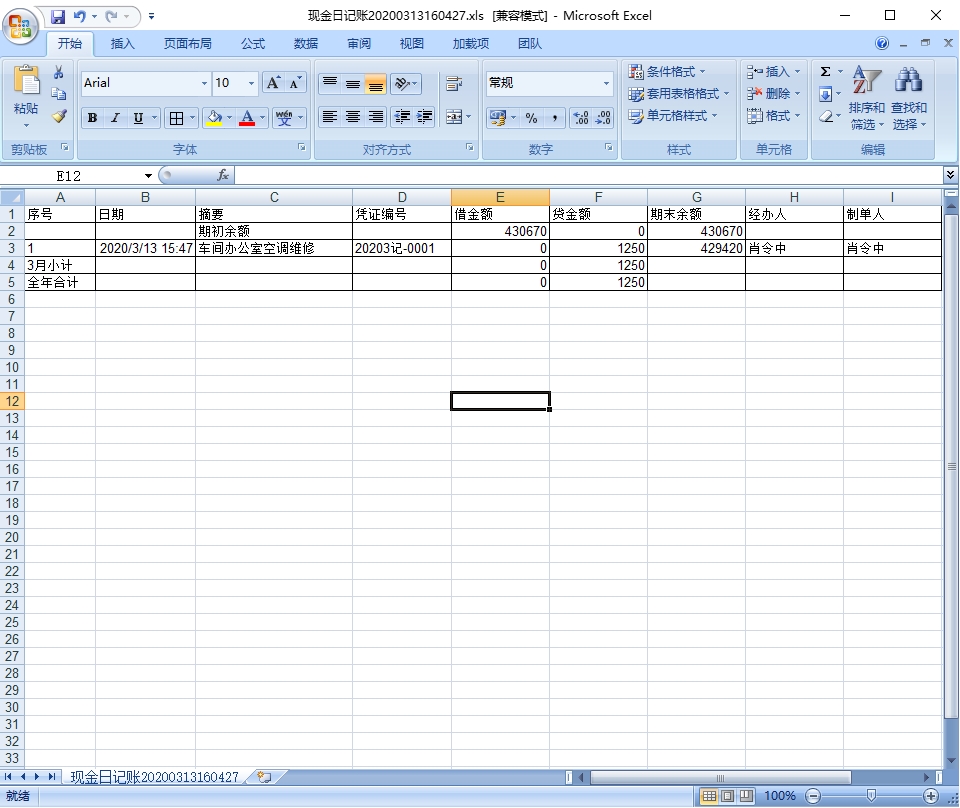Toggle bottom vertical alignment button
Viewport: 960px width, 808px height.
click(375, 84)
